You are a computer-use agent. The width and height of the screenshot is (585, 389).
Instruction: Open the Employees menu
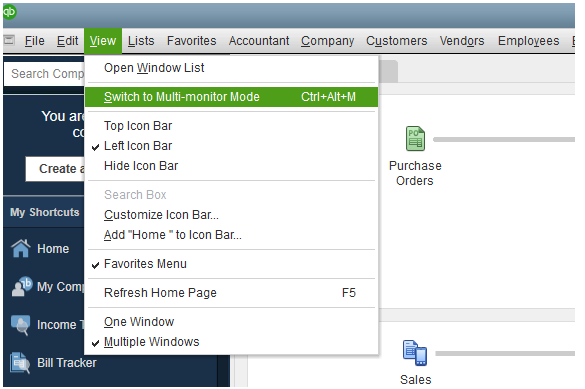pos(528,41)
